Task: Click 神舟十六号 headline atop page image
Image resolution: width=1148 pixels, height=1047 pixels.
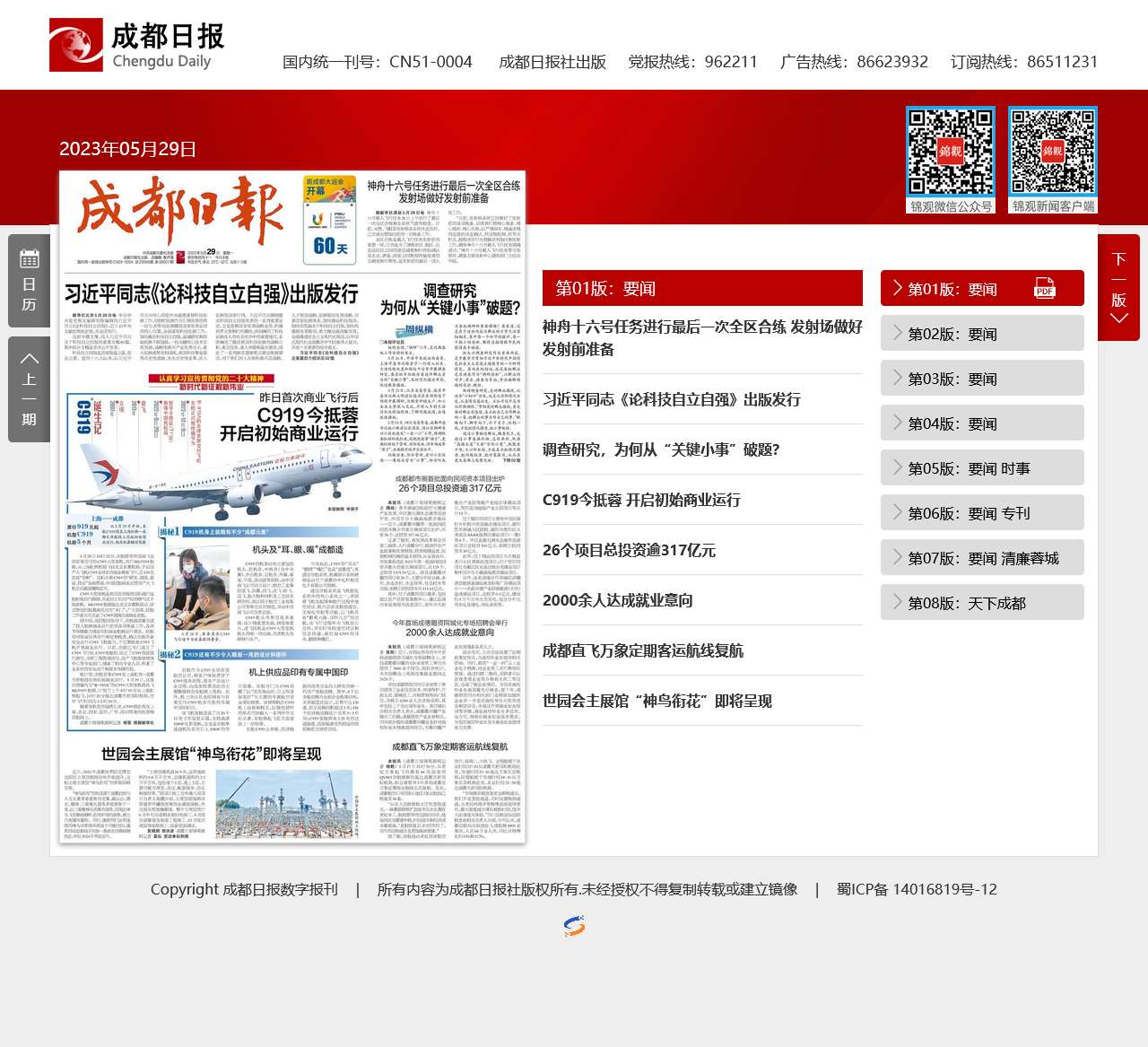Action: 444,191
